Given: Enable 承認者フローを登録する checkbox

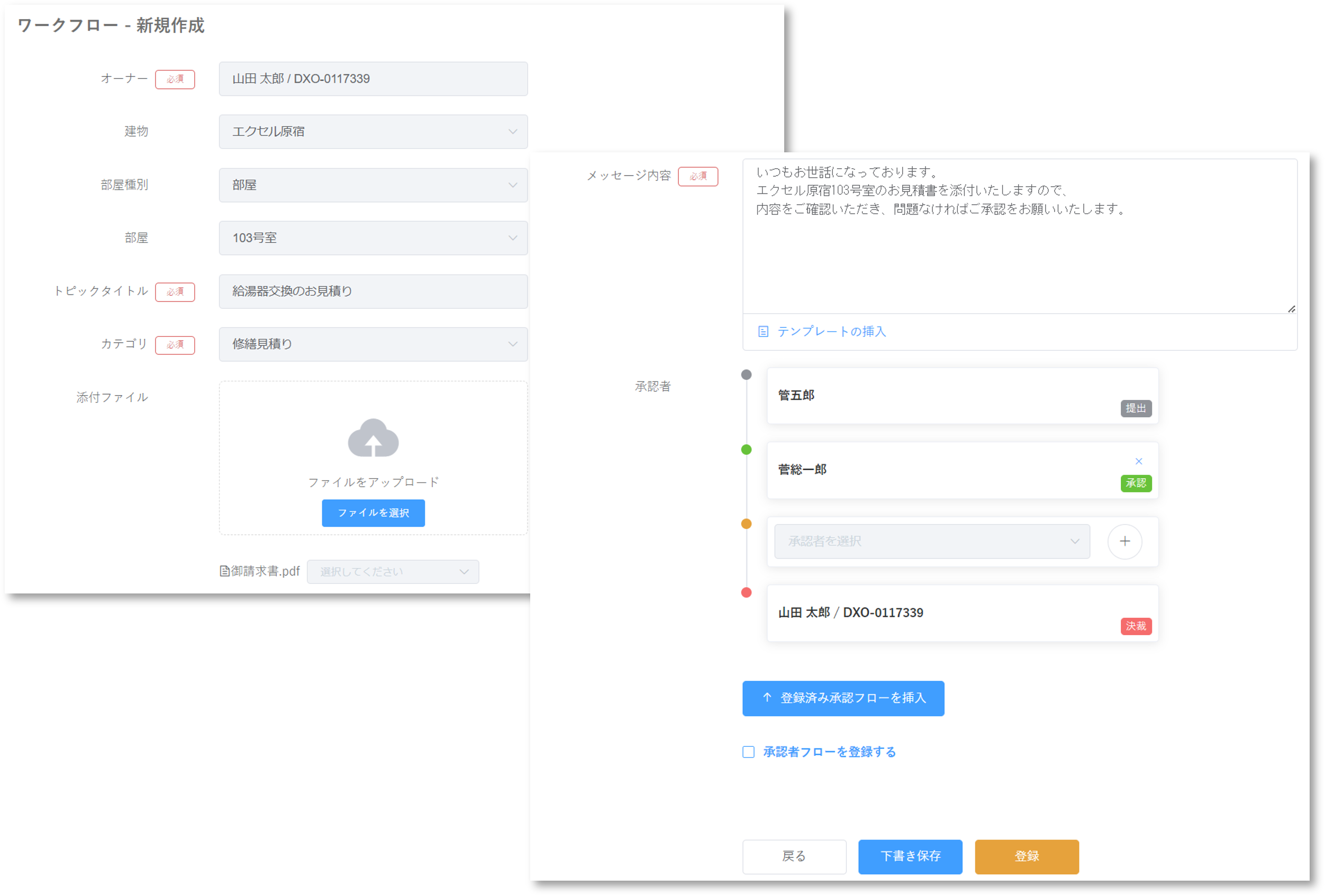Looking at the screenshot, I should tap(748, 752).
